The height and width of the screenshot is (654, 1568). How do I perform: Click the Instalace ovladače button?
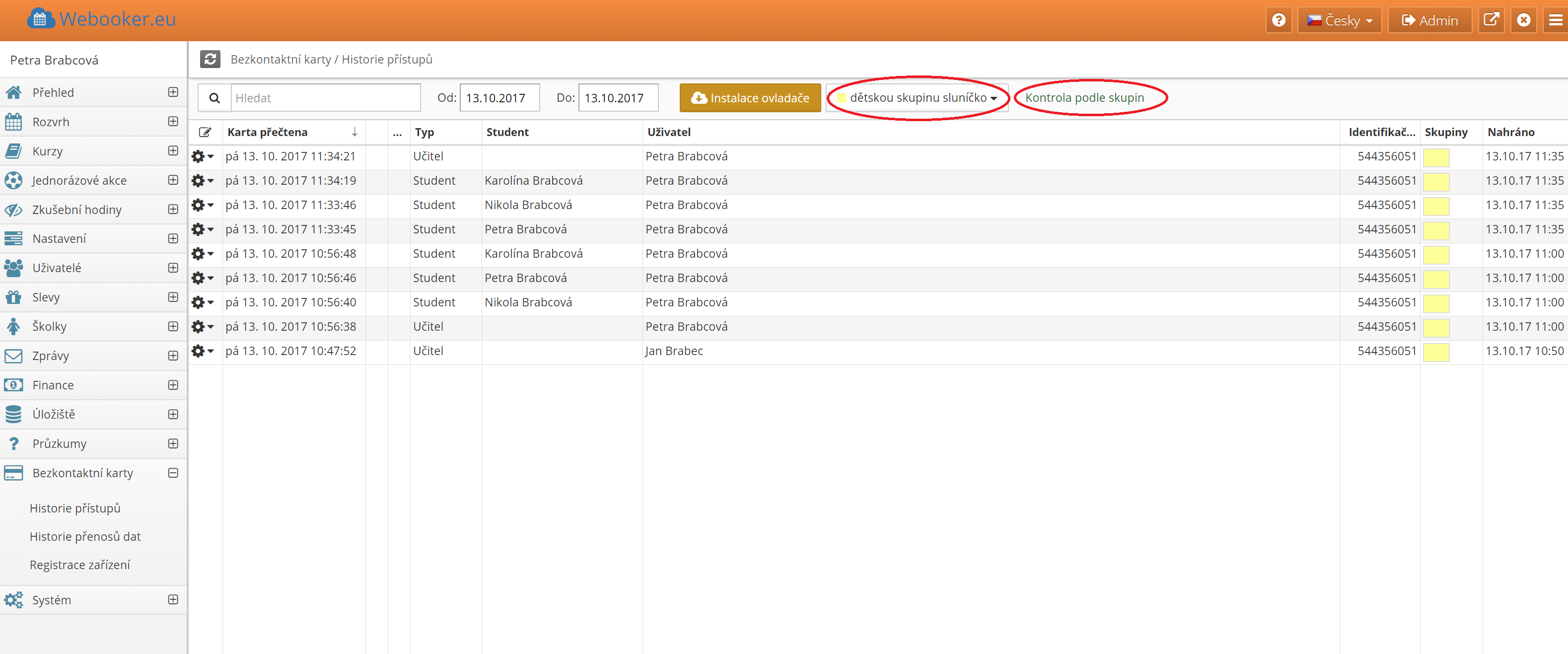click(x=750, y=98)
